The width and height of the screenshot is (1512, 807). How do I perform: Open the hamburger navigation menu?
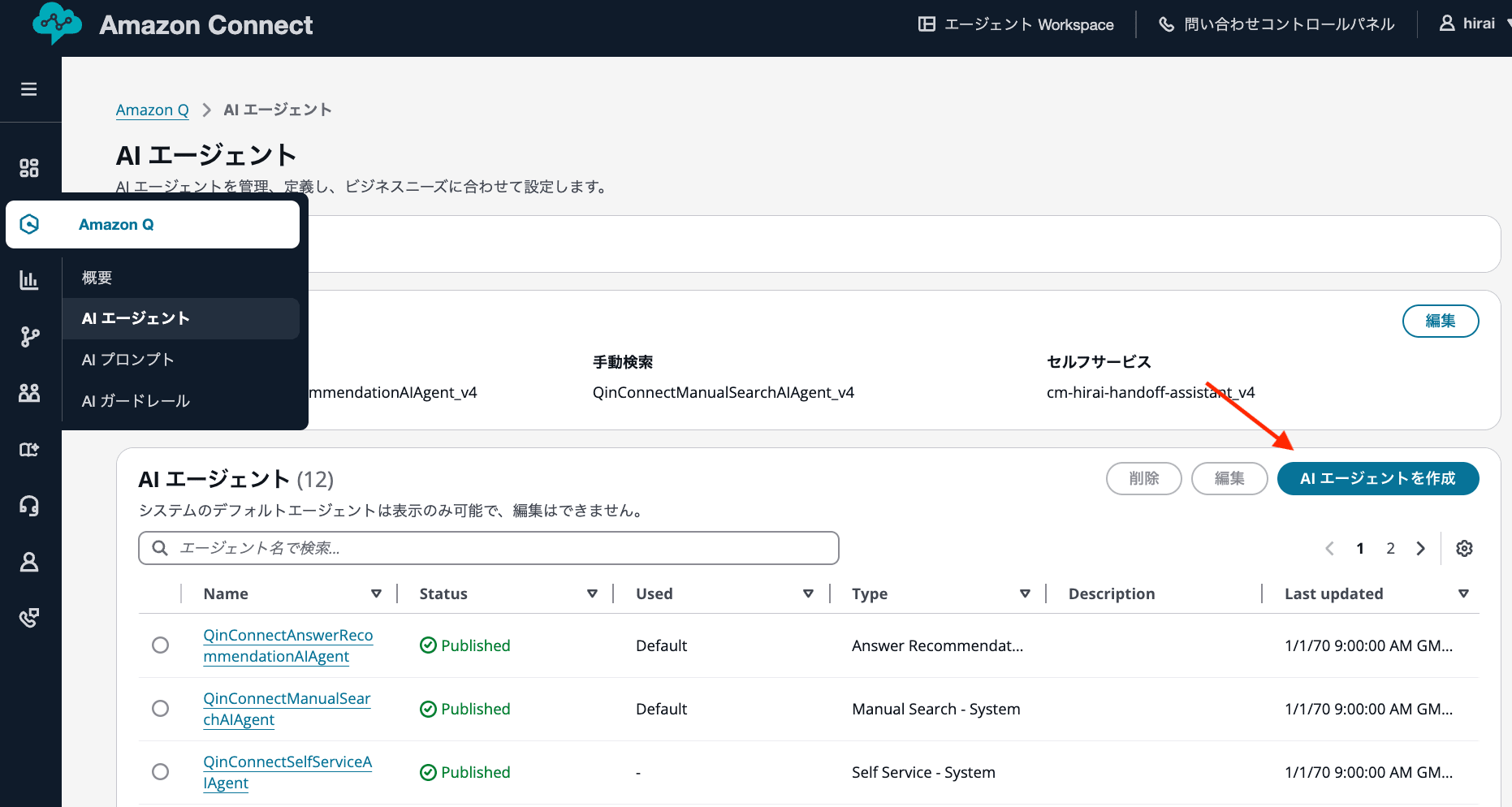pos(29,89)
